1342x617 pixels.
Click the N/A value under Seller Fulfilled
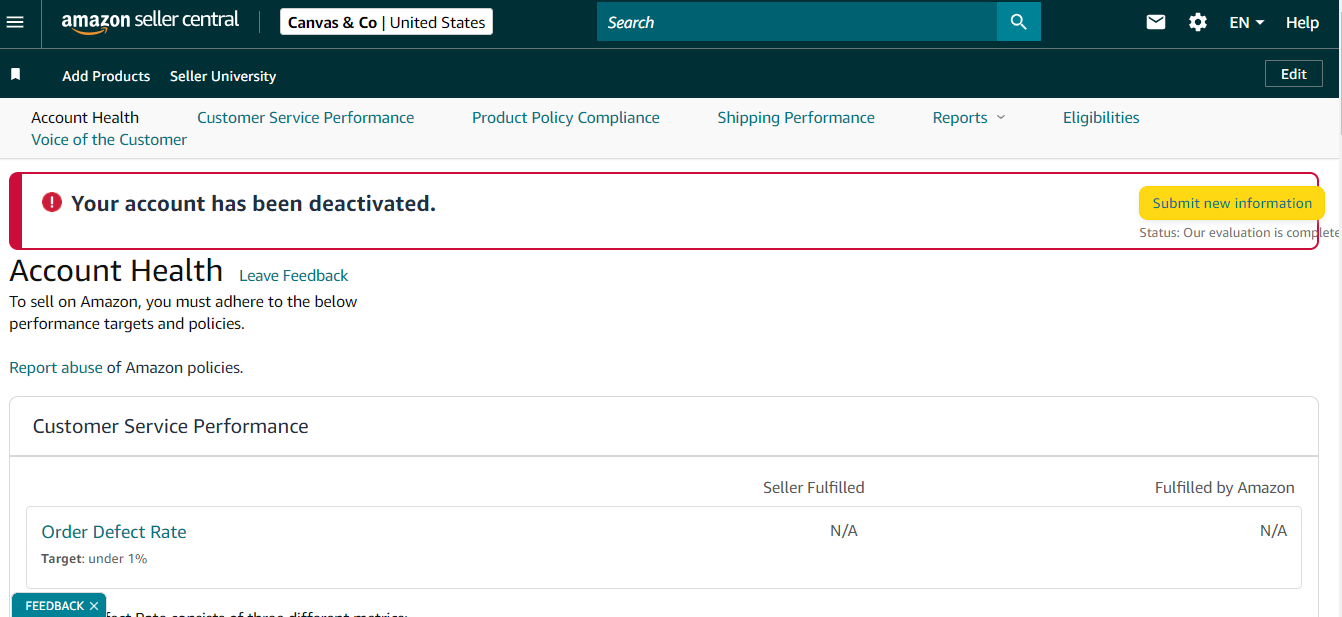[844, 531]
